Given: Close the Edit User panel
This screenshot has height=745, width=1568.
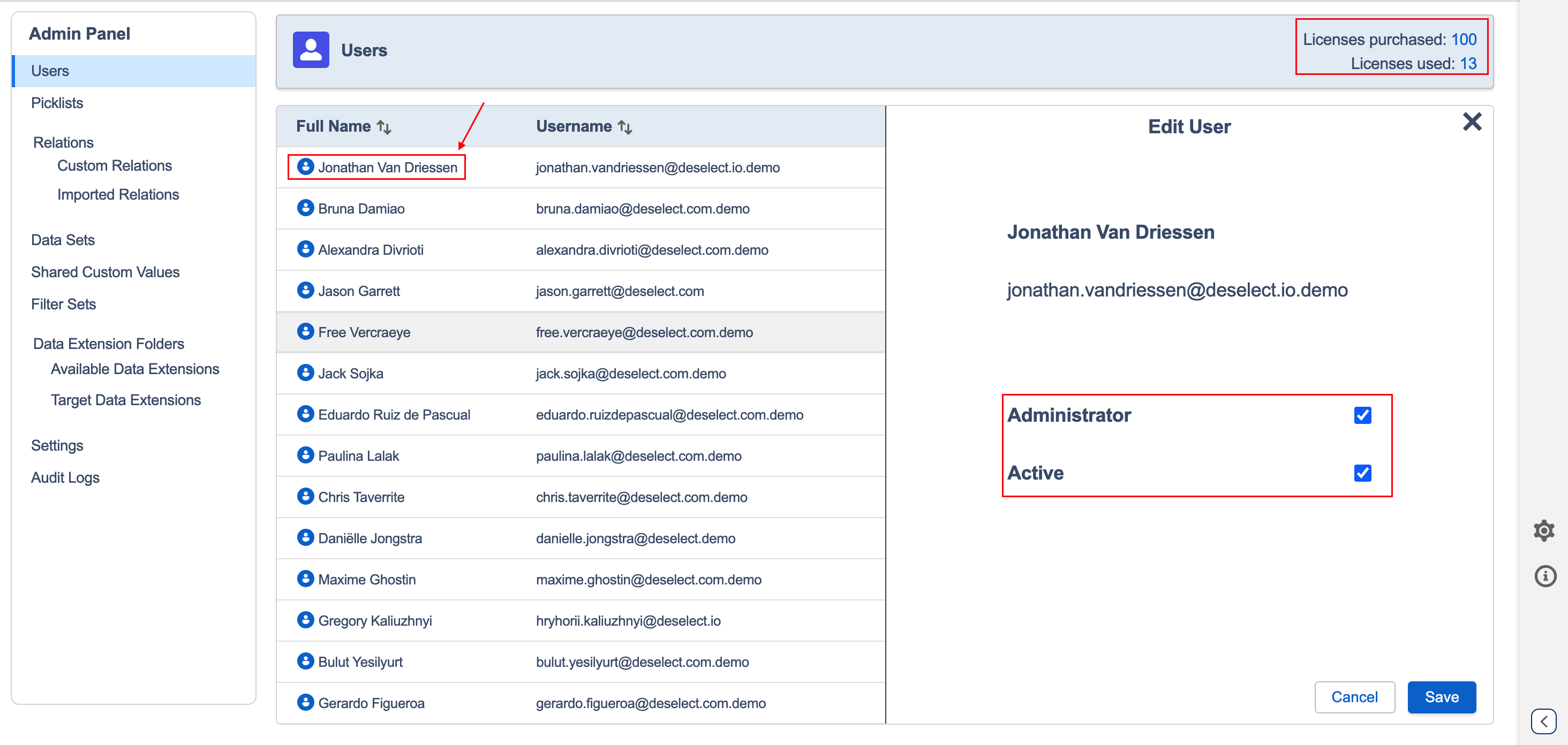Looking at the screenshot, I should (1472, 121).
